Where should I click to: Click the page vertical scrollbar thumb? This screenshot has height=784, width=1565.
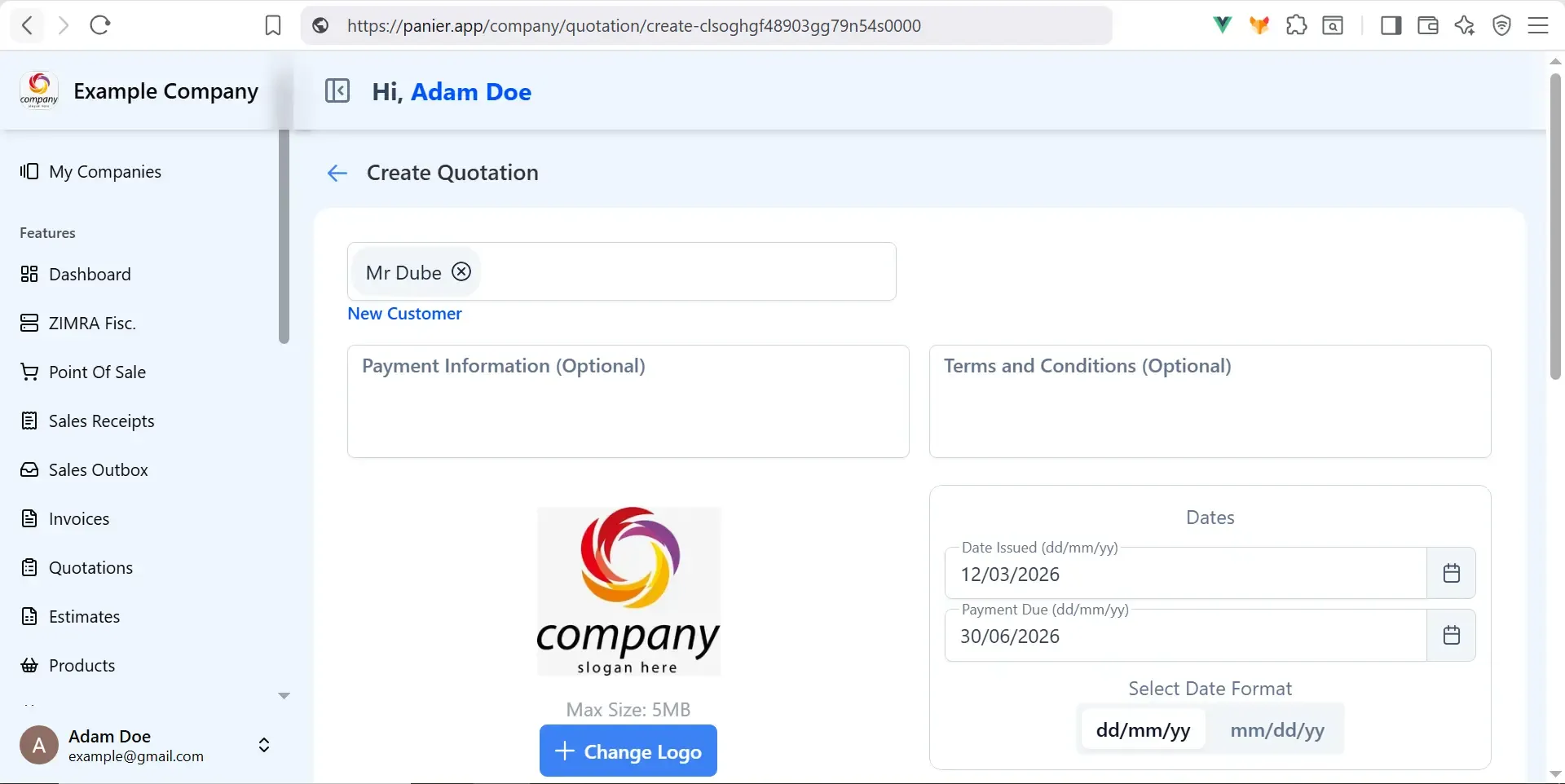pyautogui.click(x=1555, y=227)
